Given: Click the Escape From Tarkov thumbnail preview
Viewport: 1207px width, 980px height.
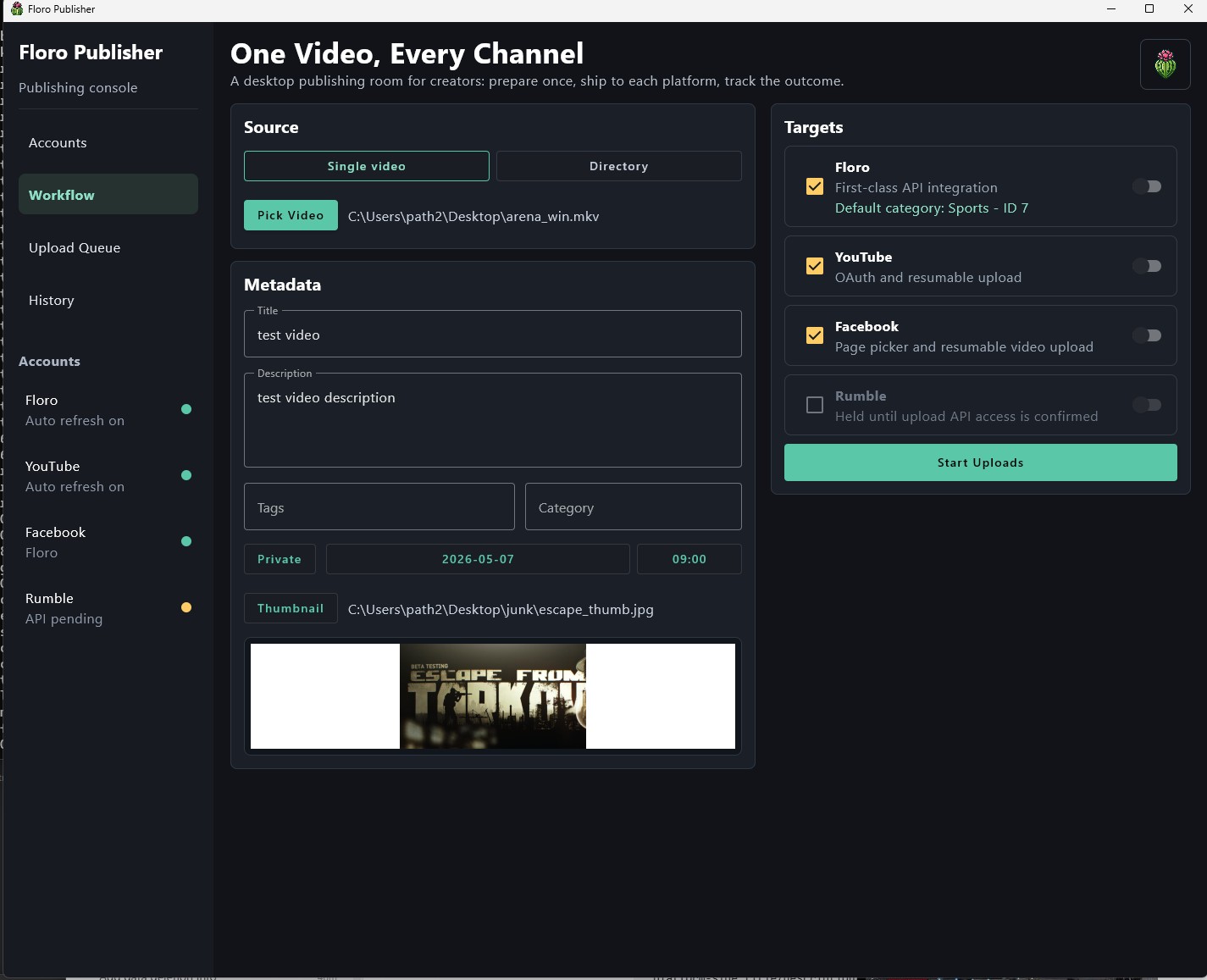Looking at the screenshot, I should pos(493,696).
